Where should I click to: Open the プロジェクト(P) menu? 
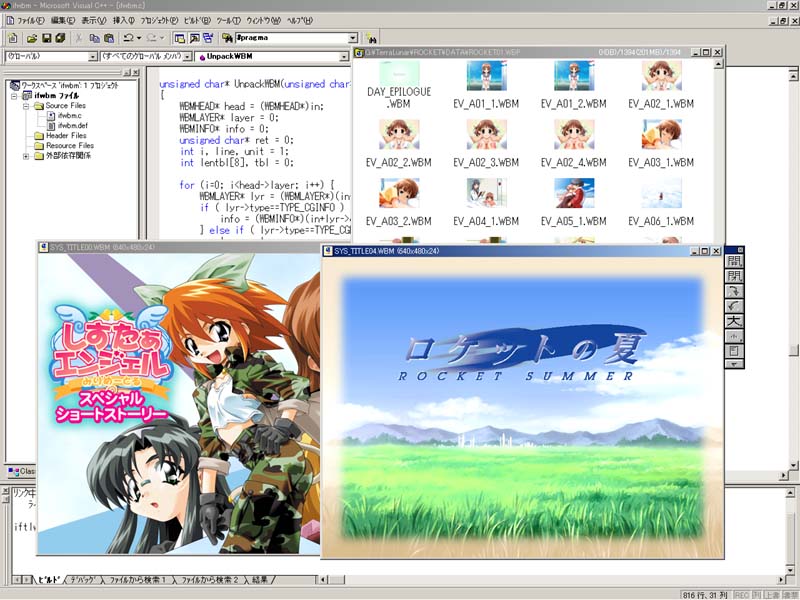tap(159, 20)
